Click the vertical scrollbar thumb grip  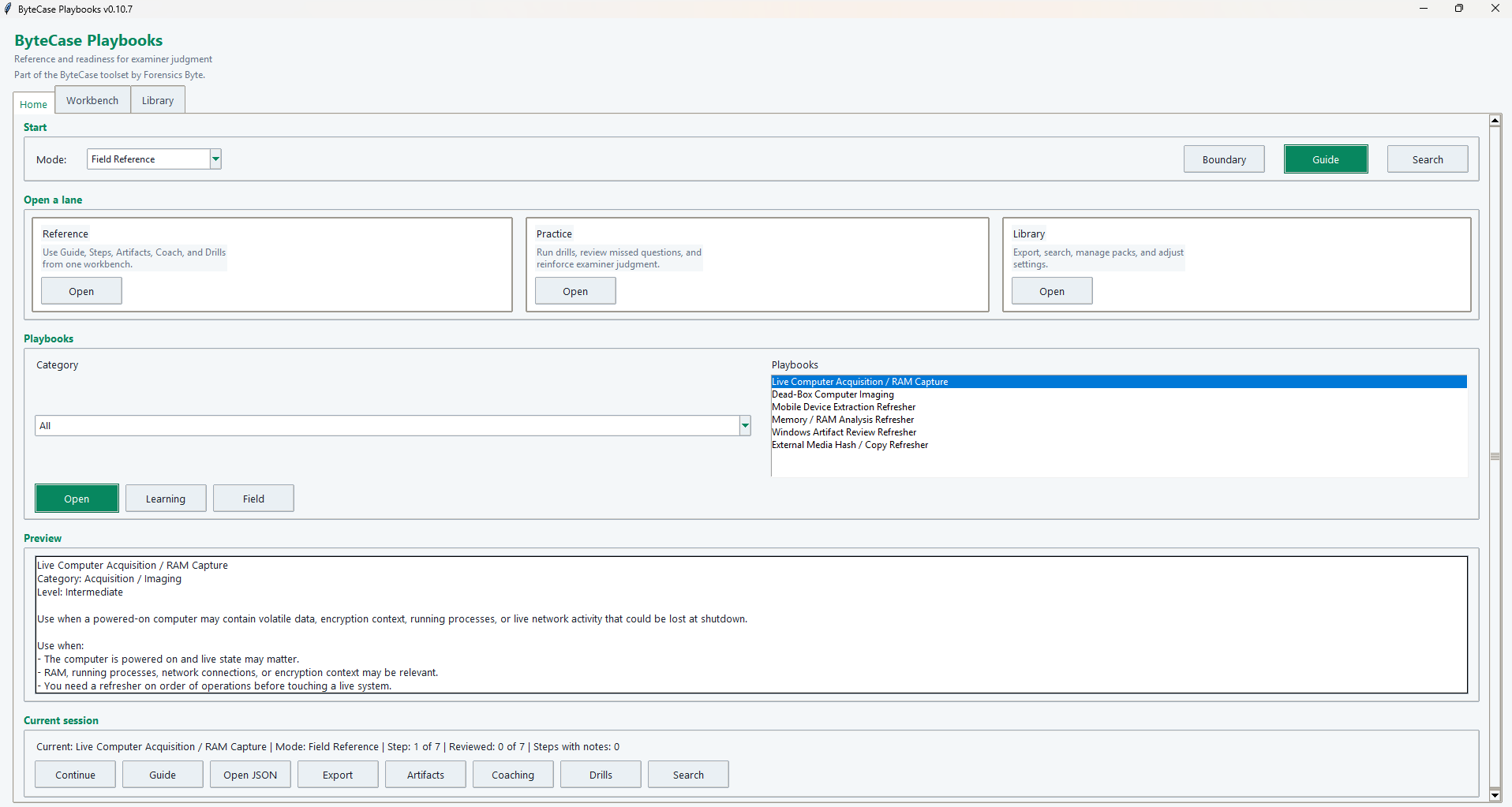pyautogui.click(x=1495, y=457)
